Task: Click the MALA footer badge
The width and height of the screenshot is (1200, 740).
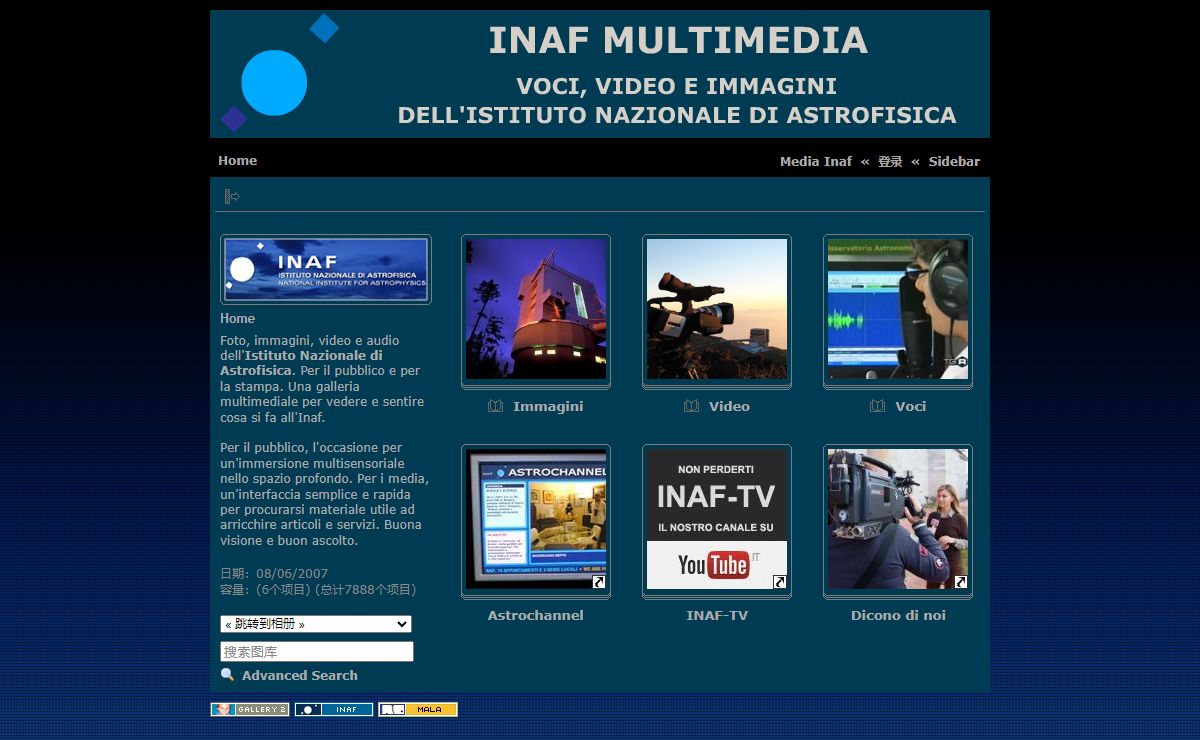Action: tap(417, 709)
